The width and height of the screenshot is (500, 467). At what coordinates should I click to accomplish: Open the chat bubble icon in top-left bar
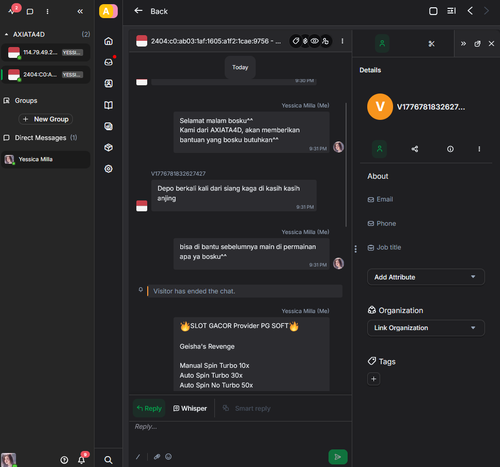[30, 12]
